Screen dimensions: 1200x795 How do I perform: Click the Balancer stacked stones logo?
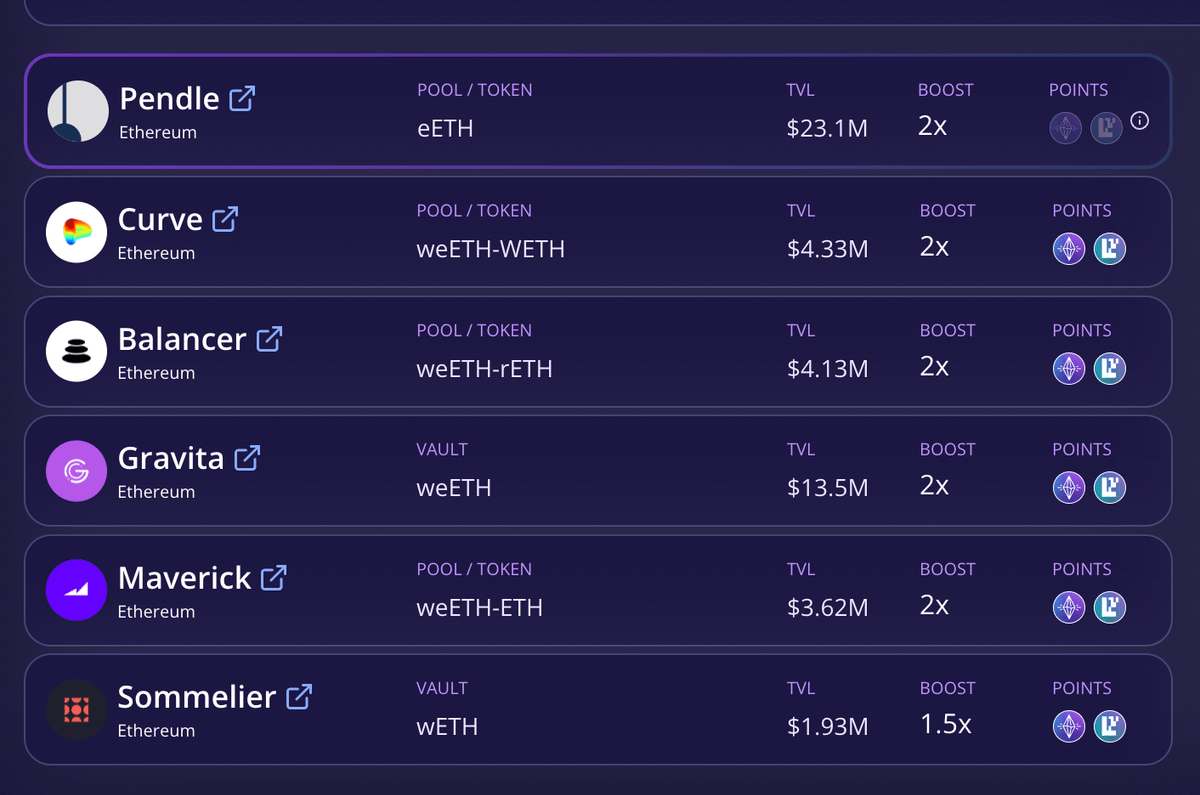(x=76, y=351)
